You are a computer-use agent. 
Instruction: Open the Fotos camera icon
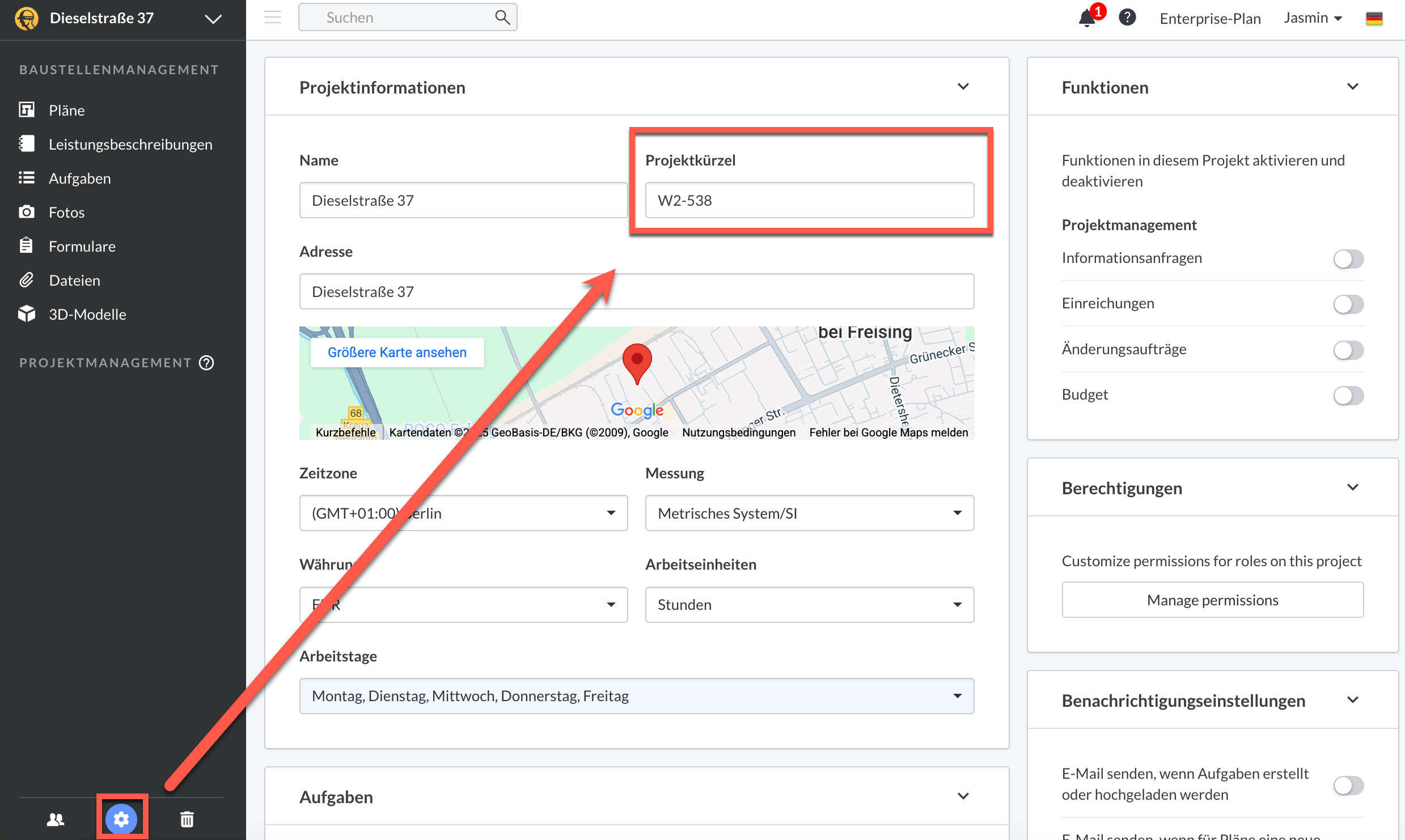26,212
